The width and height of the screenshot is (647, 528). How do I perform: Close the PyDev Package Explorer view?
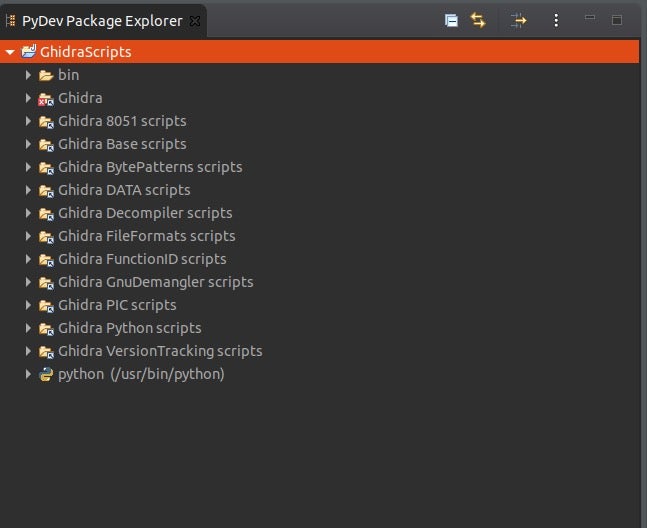coord(195,21)
